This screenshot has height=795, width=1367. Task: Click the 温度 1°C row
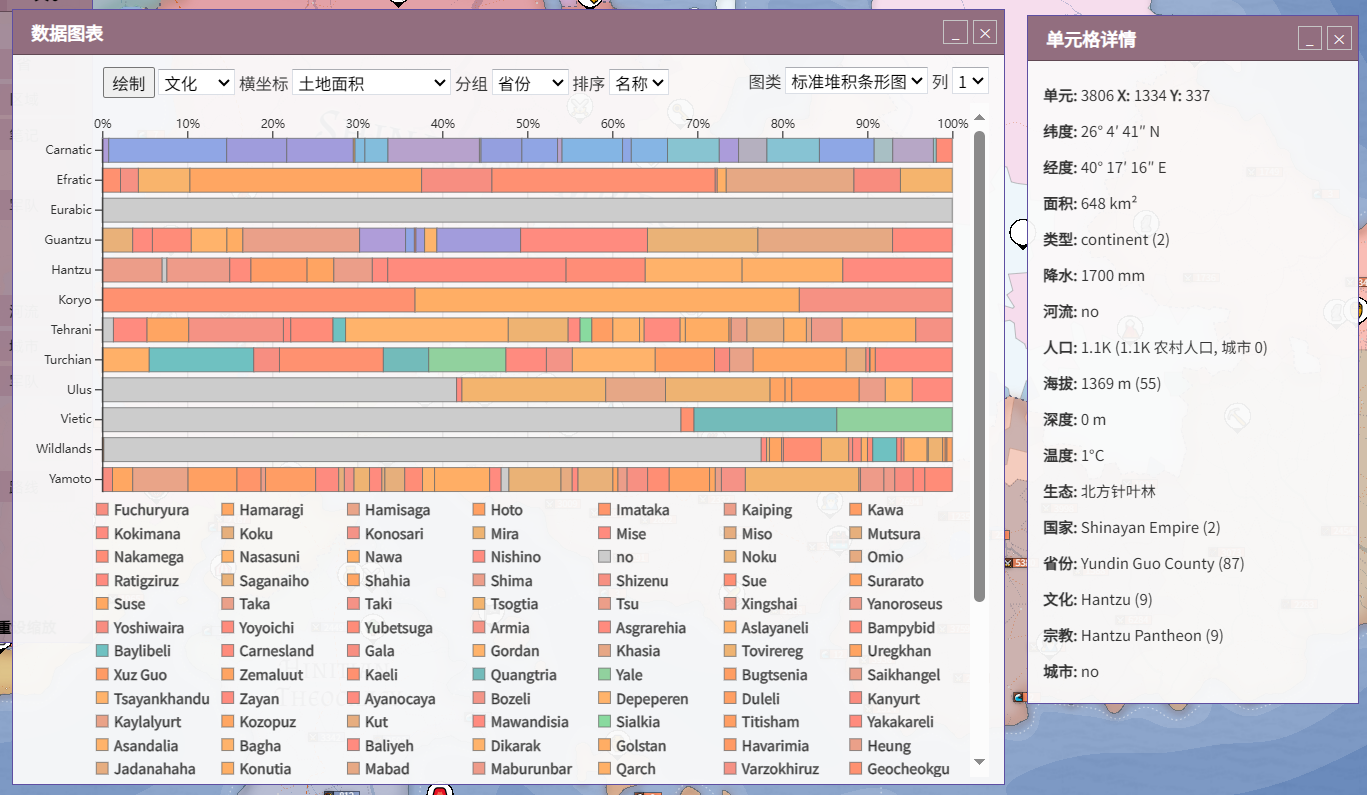[x=1074, y=456]
